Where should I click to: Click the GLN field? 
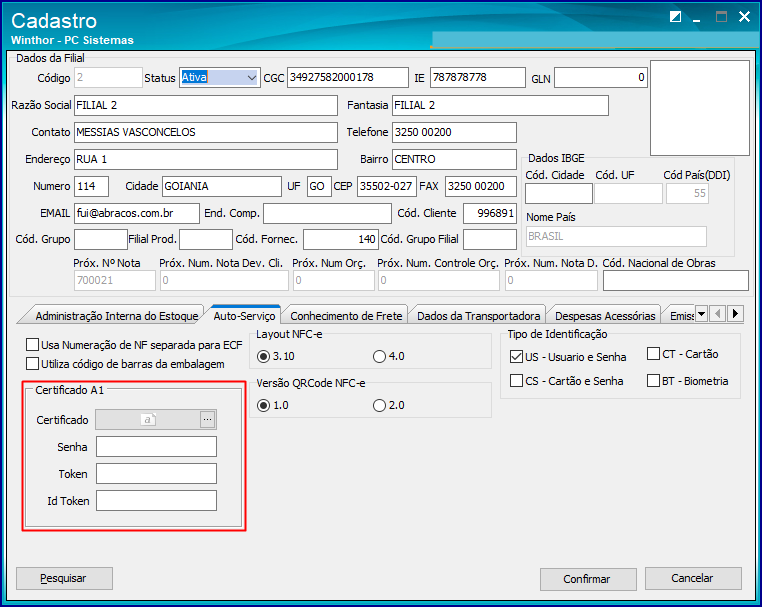[601, 77]
